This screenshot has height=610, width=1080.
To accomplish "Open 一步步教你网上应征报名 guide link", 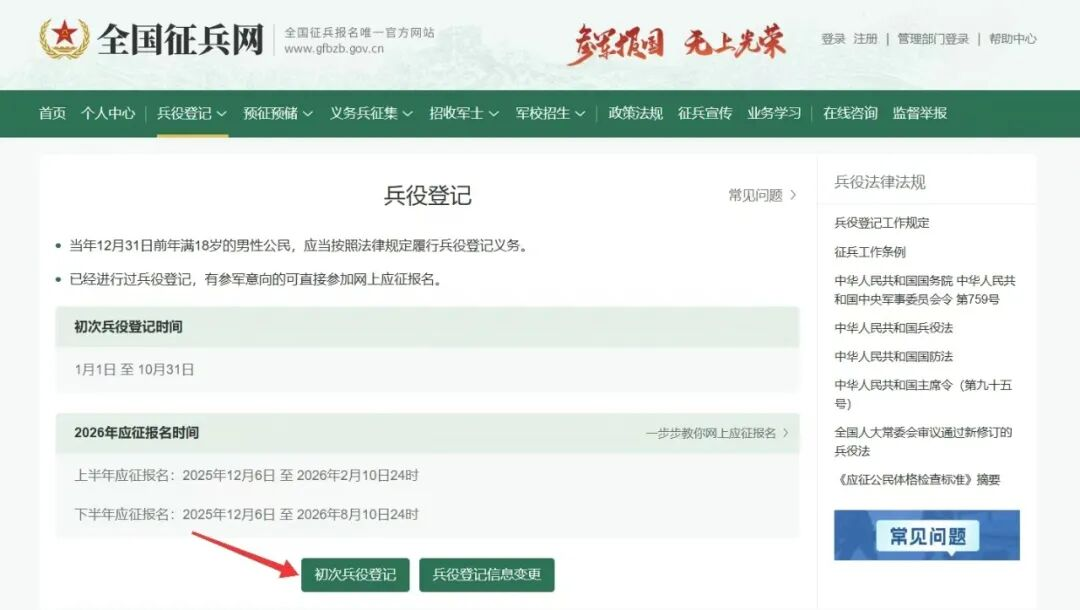I will pyautogui.click(x=716, y=433).
